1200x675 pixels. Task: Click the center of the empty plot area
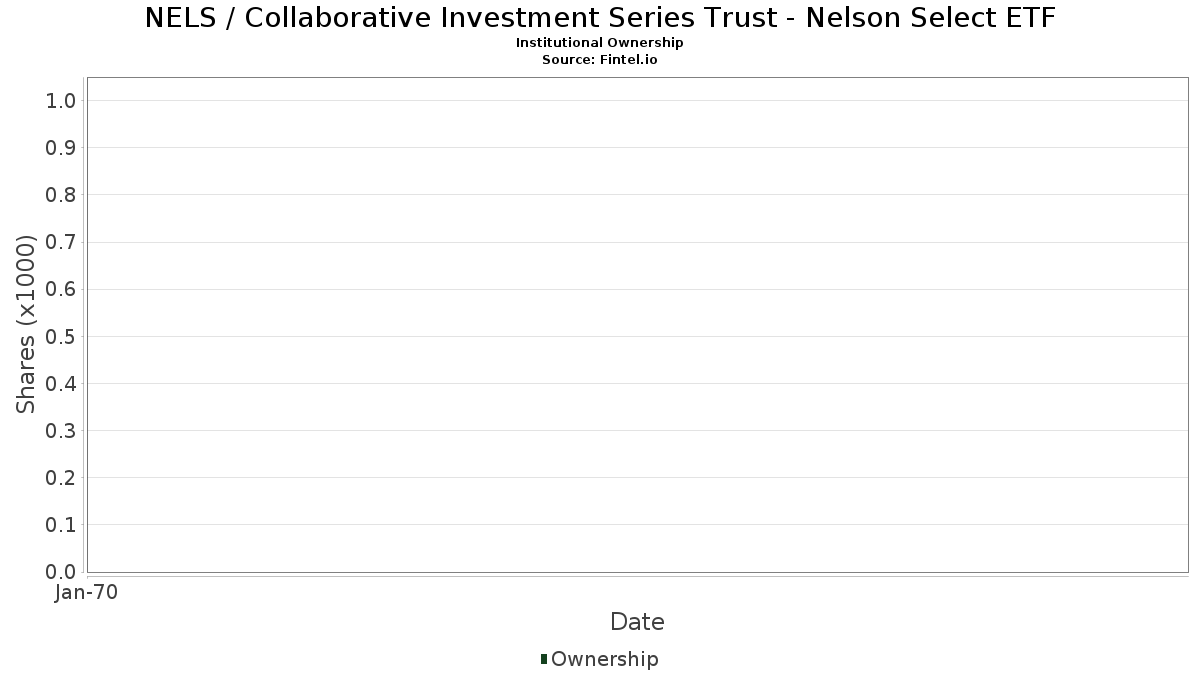point(637,325)
